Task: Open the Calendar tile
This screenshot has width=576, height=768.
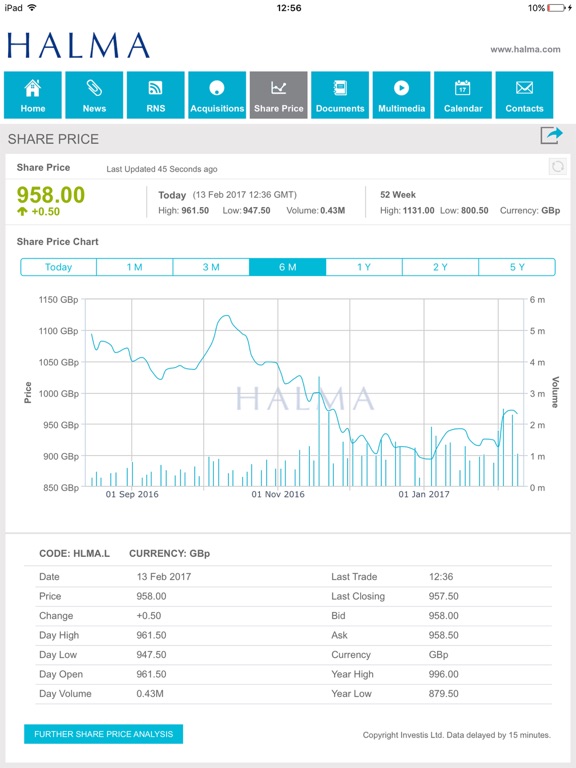Action: click(463, 95)
